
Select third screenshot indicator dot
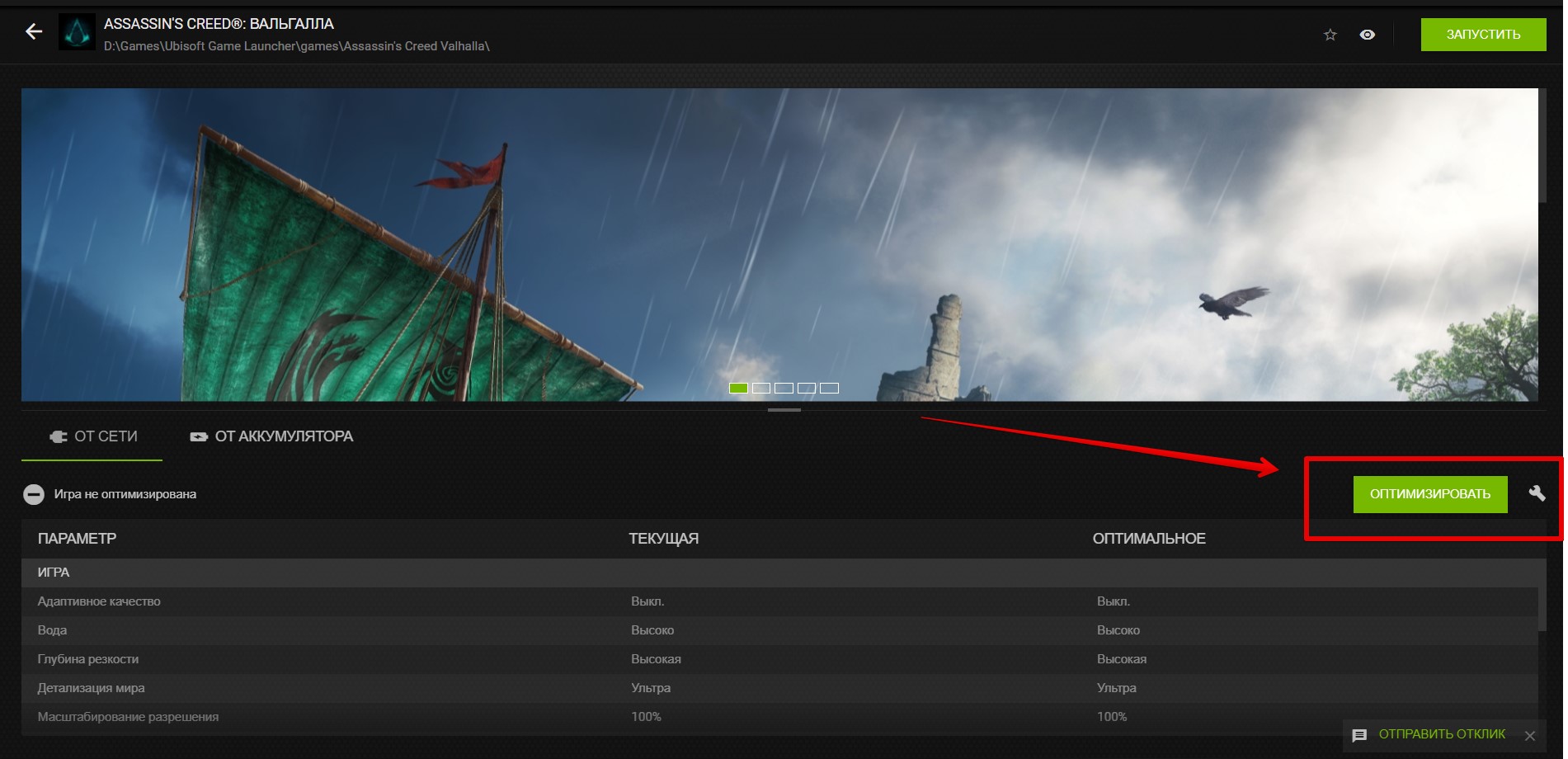(x=784, y=388)
